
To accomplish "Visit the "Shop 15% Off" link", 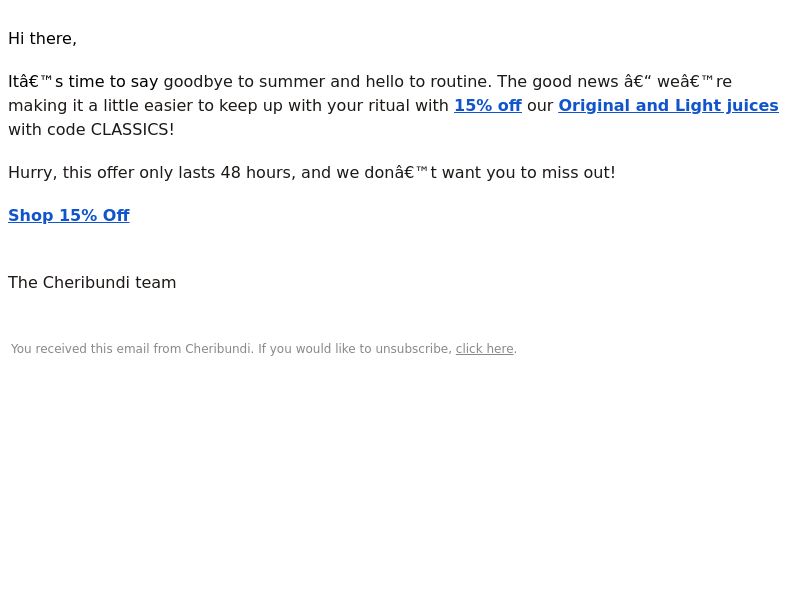I will coord(69,215).
